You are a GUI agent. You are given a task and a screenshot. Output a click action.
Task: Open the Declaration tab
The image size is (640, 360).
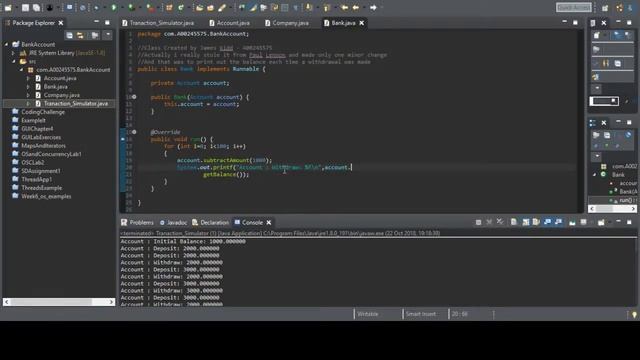tap(211, 222)
